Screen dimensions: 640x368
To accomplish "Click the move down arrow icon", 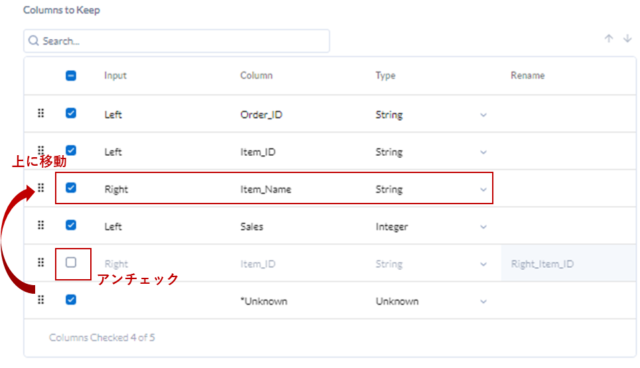I will pos(627,38).
